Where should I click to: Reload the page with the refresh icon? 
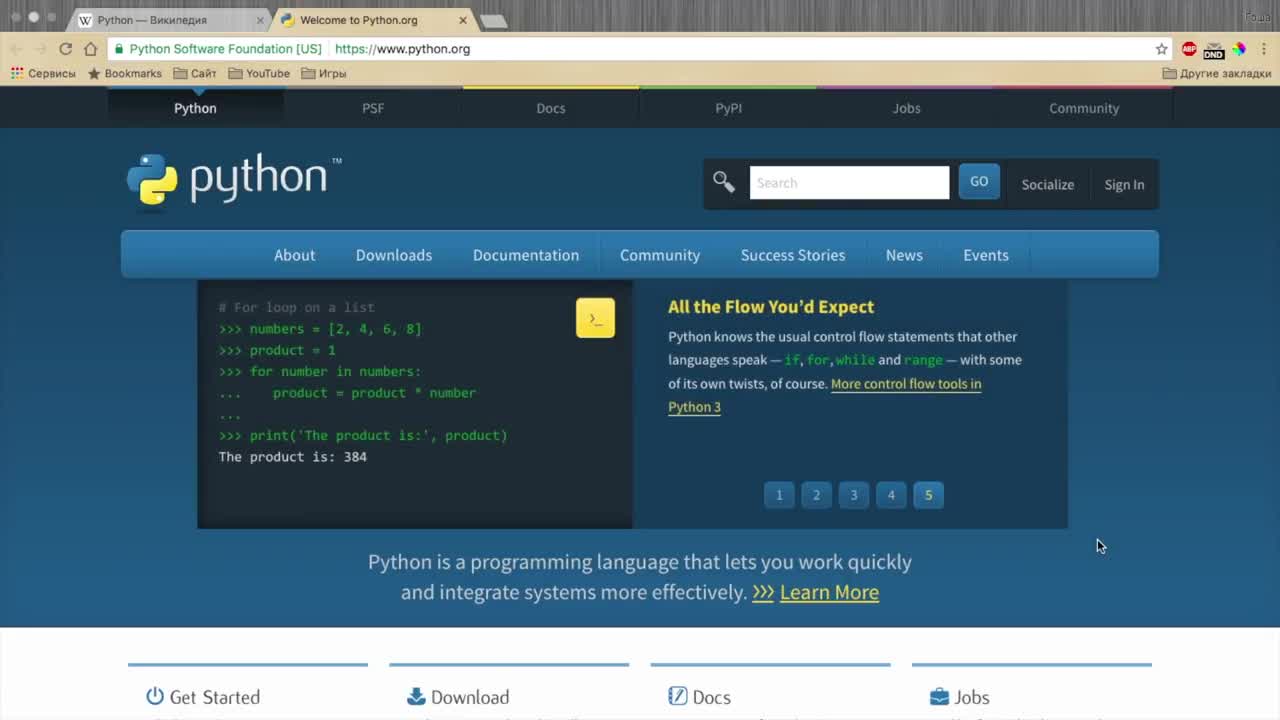click(66, 49)
